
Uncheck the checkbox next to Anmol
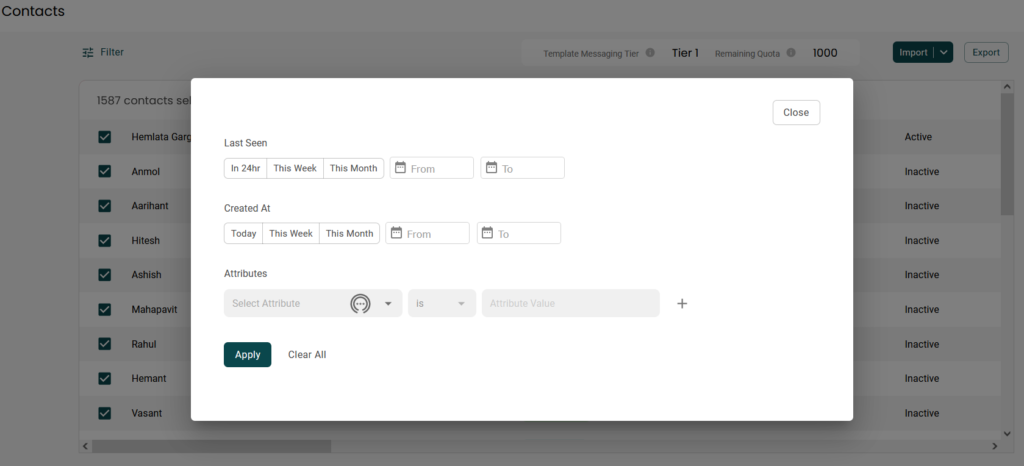point(105,172)
